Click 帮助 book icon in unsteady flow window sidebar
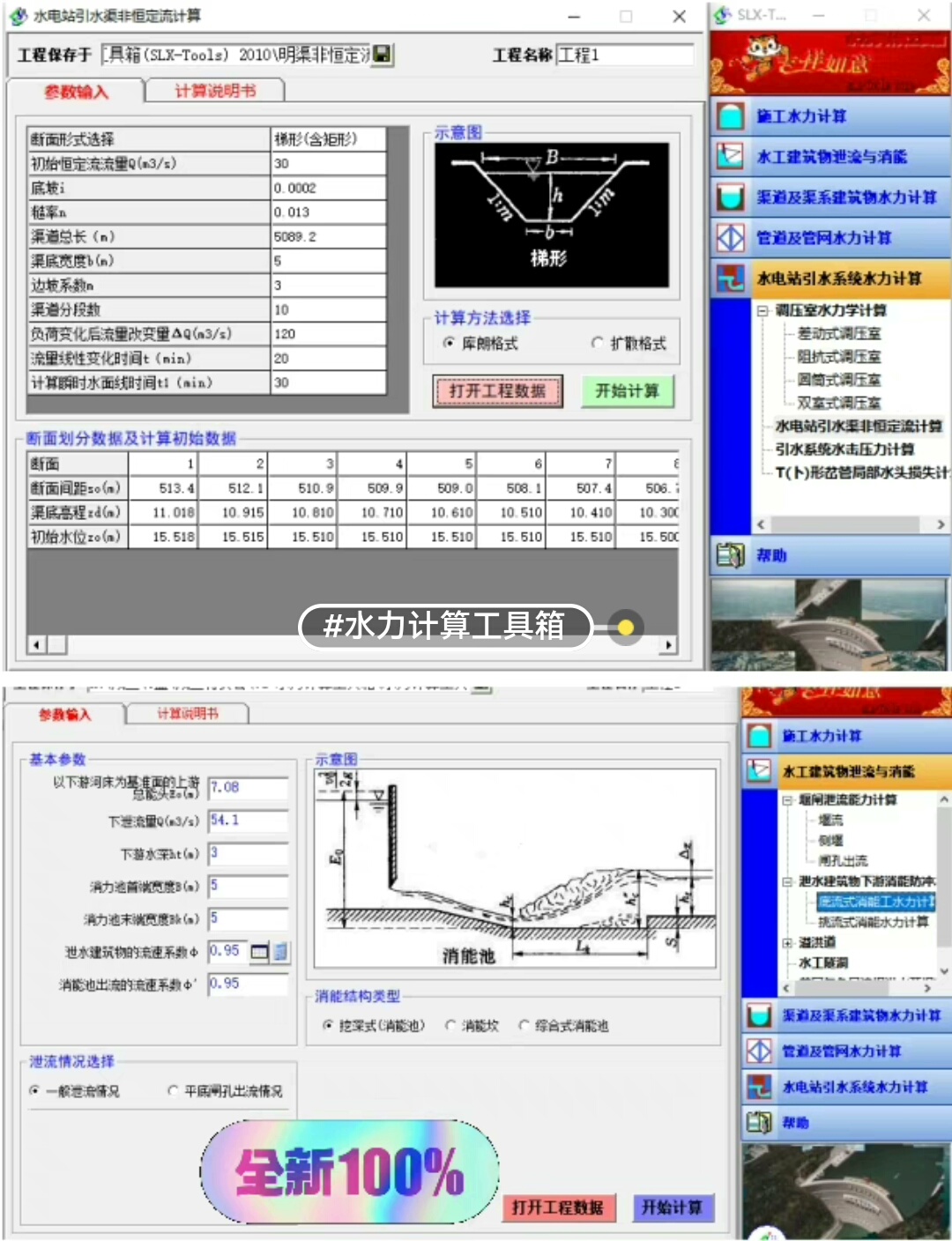 coord(730,555)
